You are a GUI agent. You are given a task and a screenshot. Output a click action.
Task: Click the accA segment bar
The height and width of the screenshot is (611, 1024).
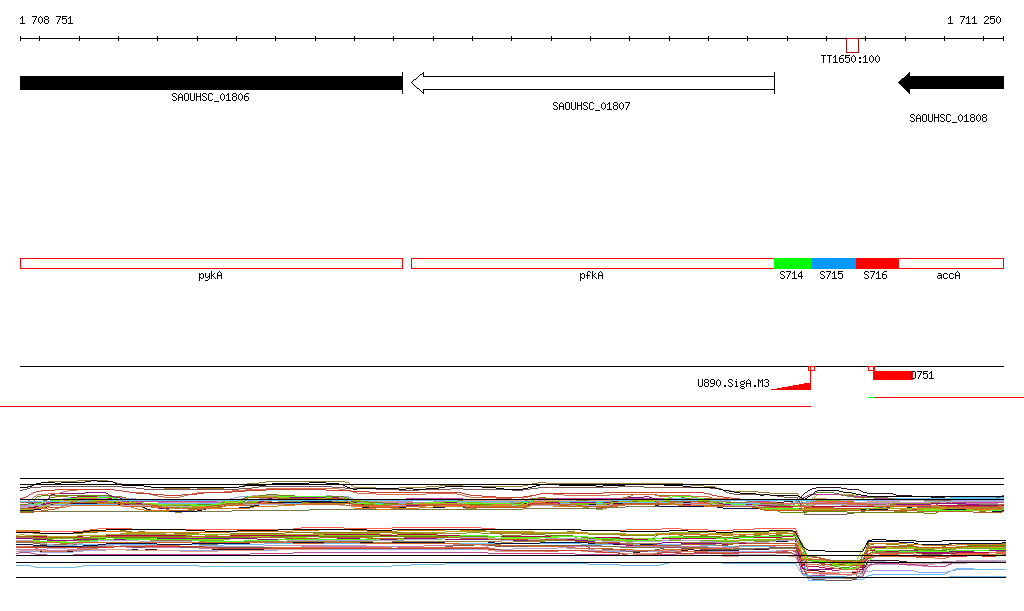[951, 264]
